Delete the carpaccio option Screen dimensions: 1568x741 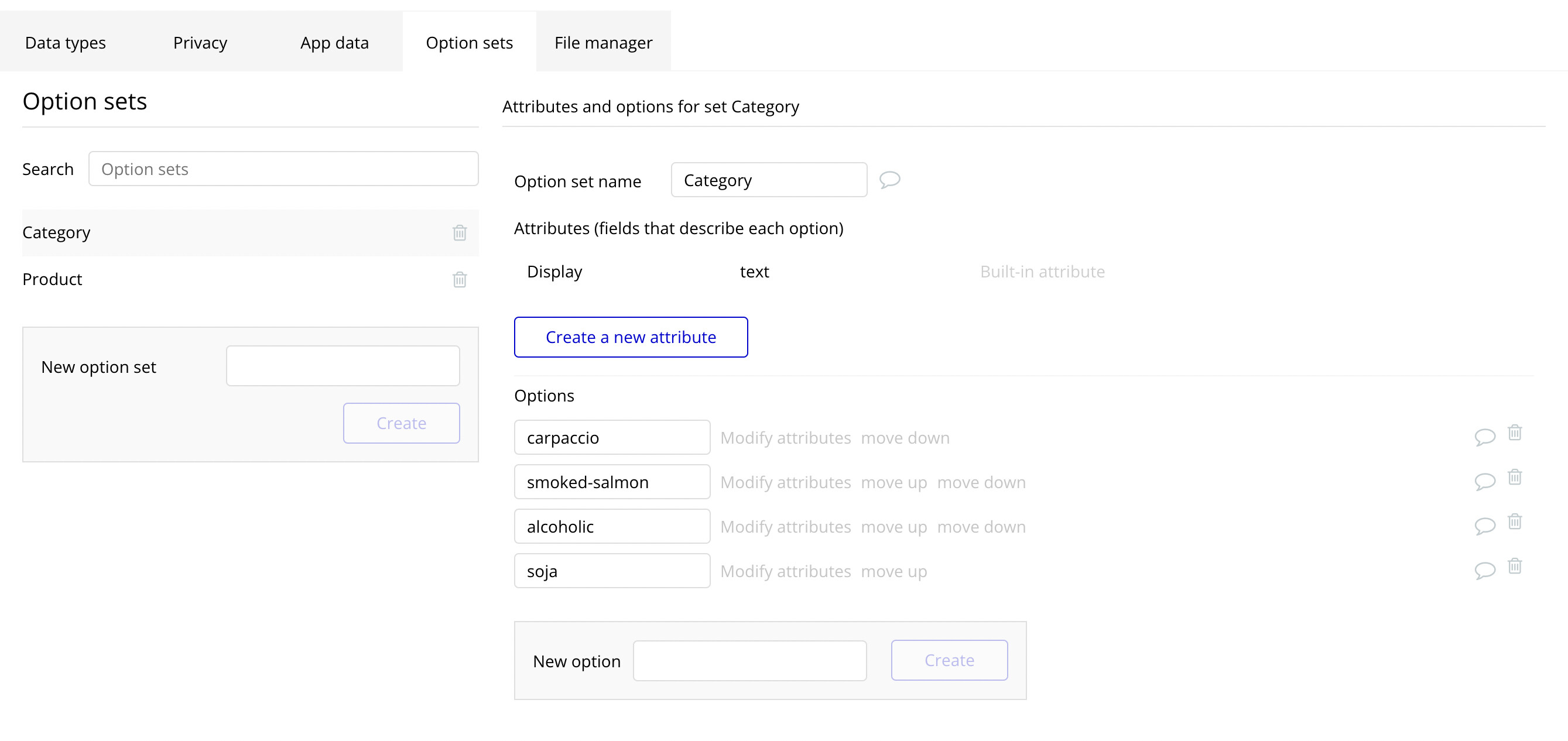tap(1515, 433)
